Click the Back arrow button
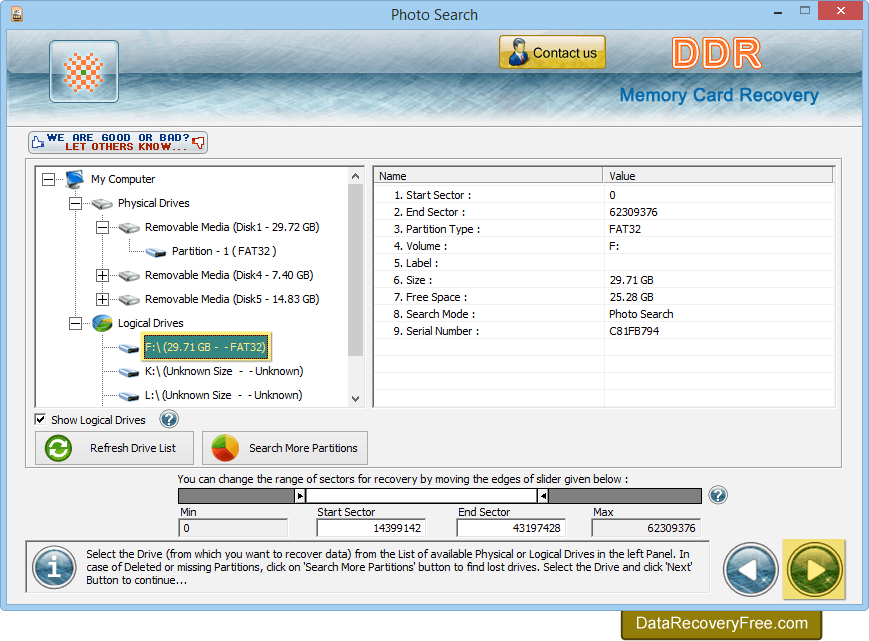The image size is (869, 641). tap(750, 570)
